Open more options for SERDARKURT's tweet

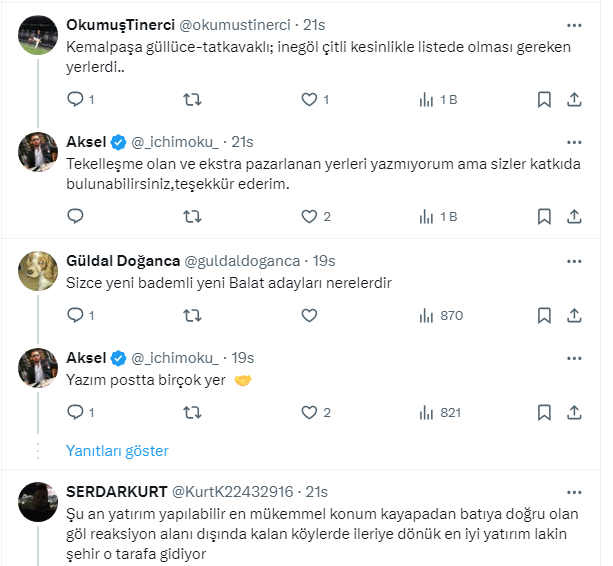pyautogui.click(x=574, y=491)
